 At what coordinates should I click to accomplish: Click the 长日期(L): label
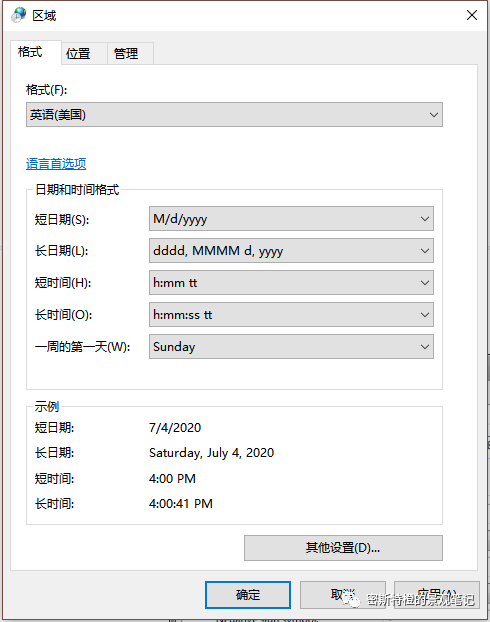pyautogui.click(x=61, y=251)
